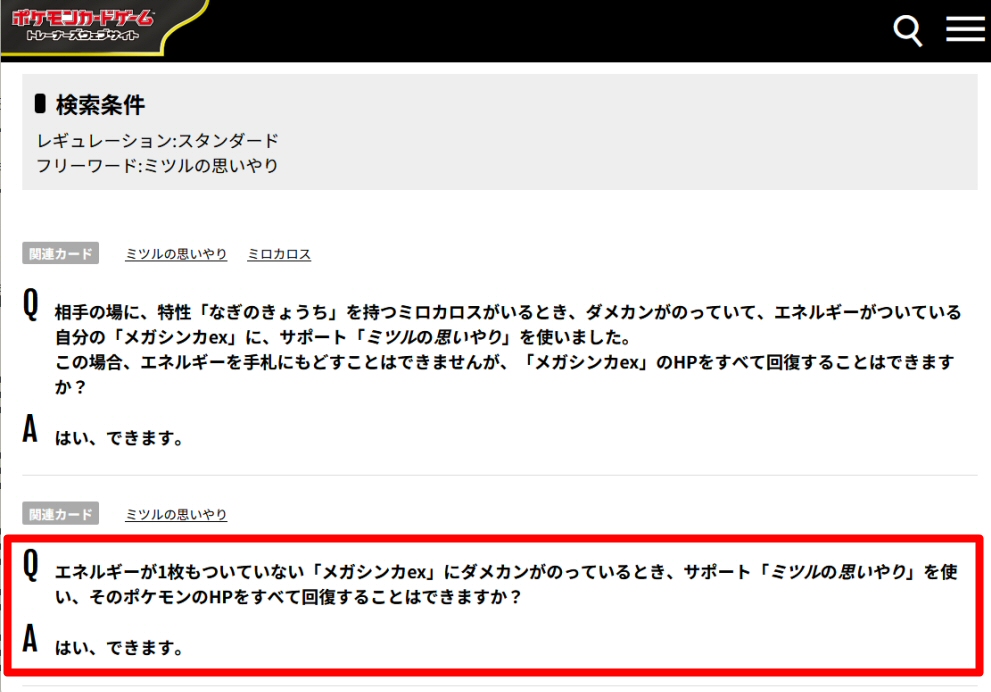This screenshot has width=991, height=692.
Task: Open the first ミツルの思いやり related card link
Action: [x=176, y=253]
